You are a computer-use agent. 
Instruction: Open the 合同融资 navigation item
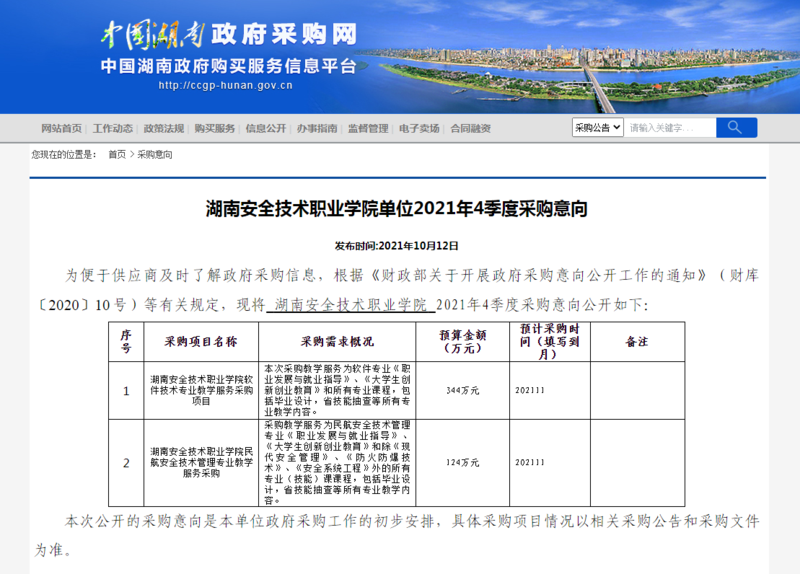pyautogui.click(x=470, y=129)
